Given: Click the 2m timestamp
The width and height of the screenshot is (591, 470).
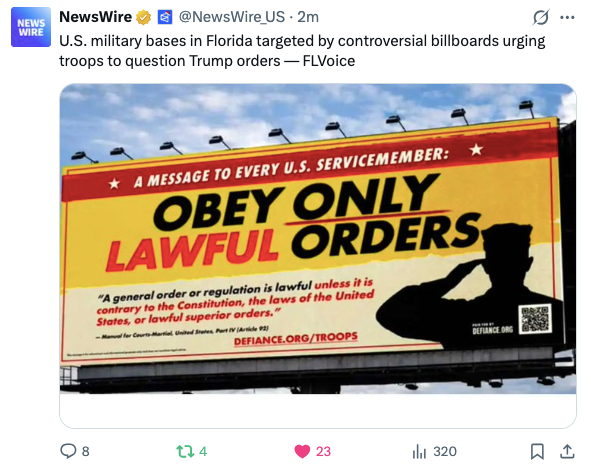Looking at the screenshot, I should (308, 17).
